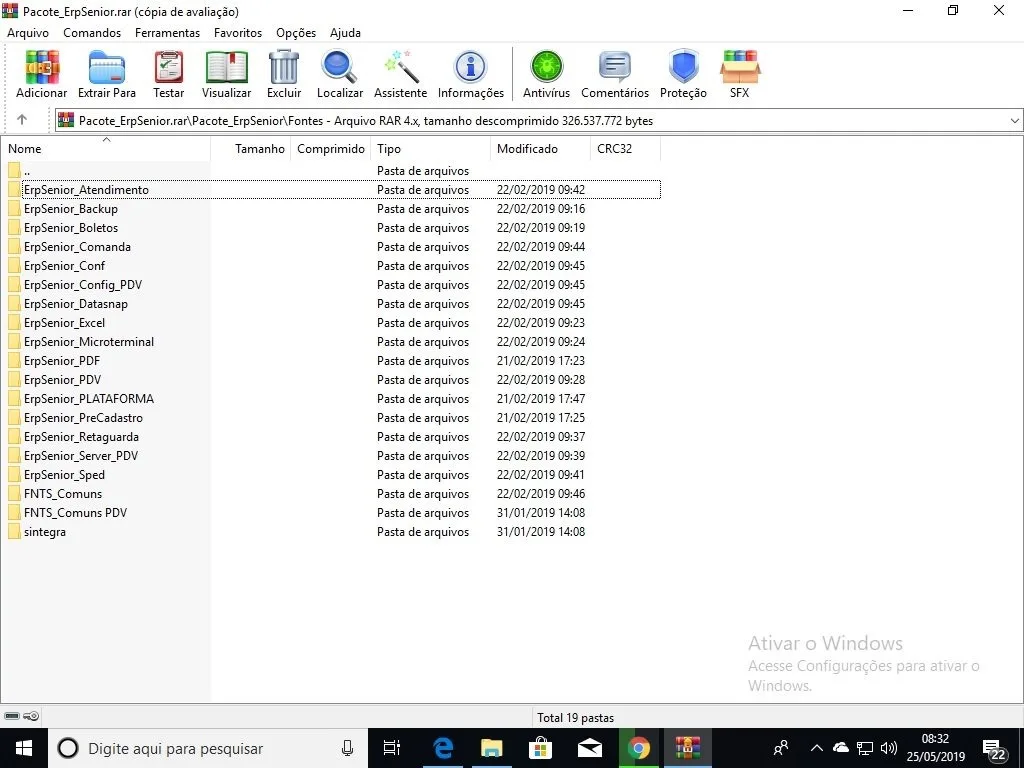This screenshot has height=768, width=1024.
Task: Select the ErpSenior_Comanda folder
Action: point(331,246)
